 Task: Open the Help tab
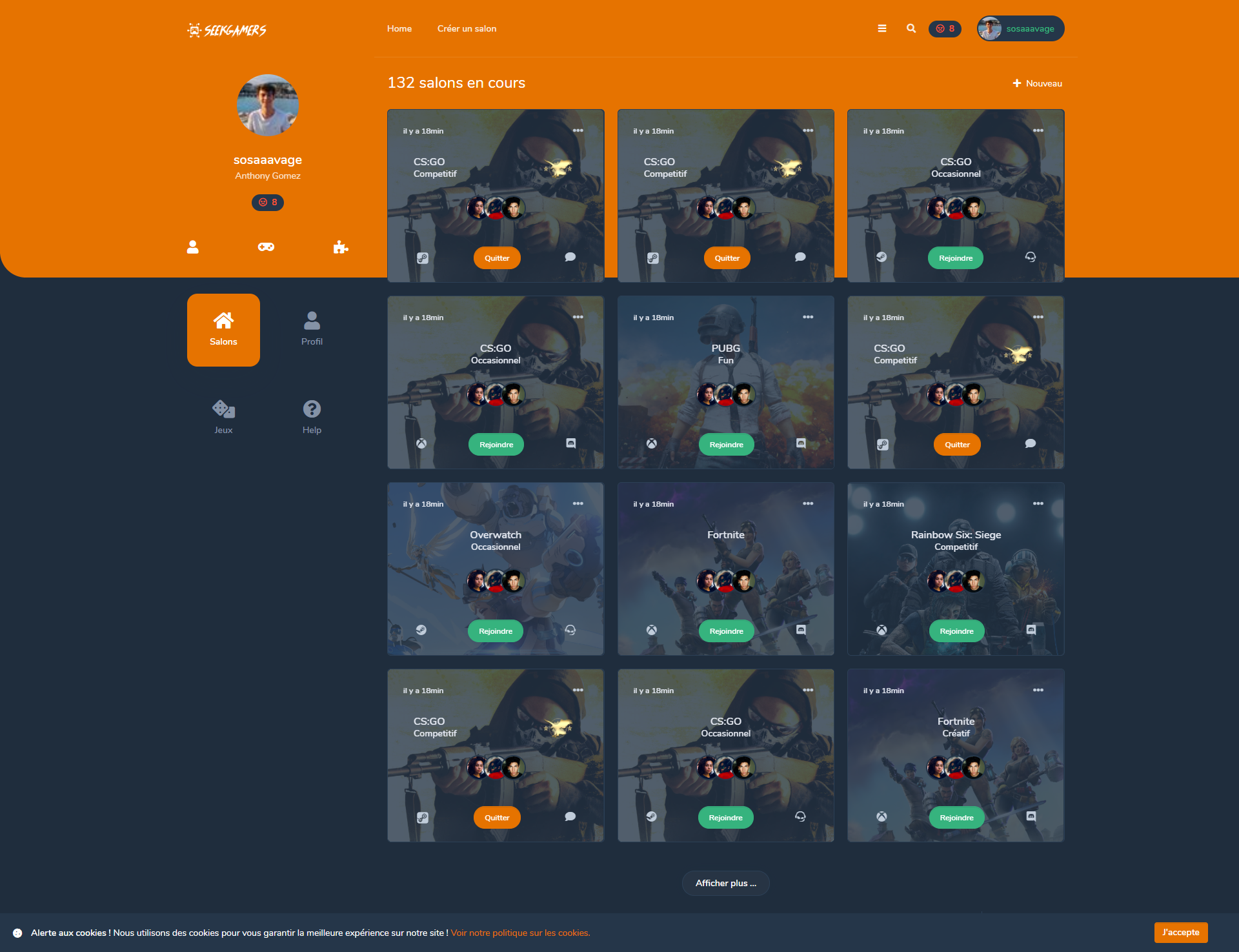pyautogui.click(x=312, y=418)
